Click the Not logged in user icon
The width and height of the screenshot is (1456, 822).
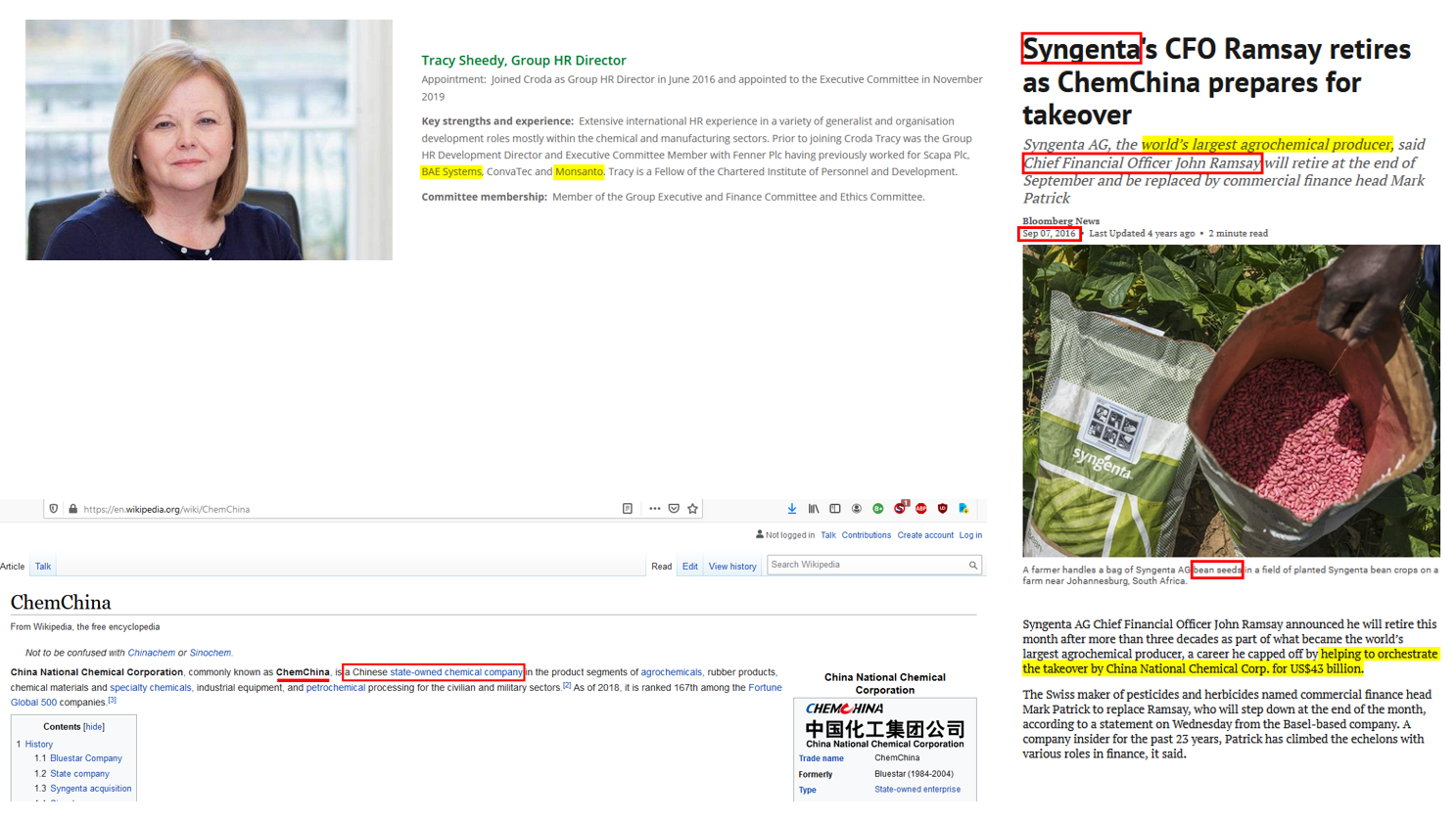[760, 534]
